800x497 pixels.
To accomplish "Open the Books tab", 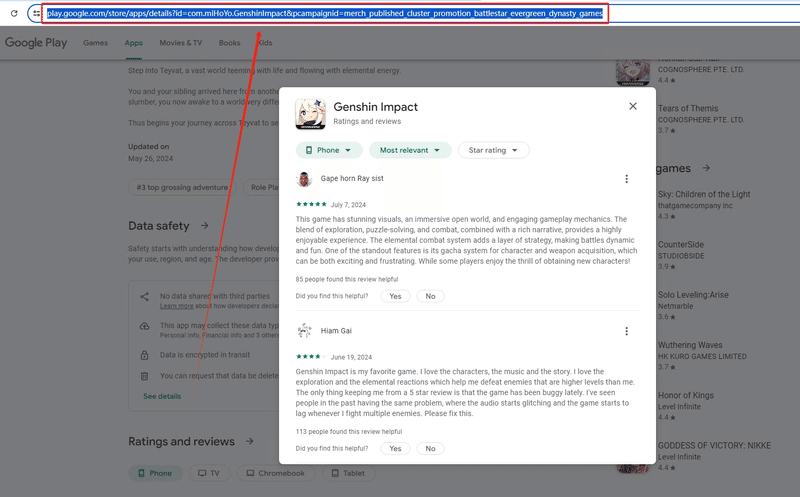I will (x=230, y=43).
